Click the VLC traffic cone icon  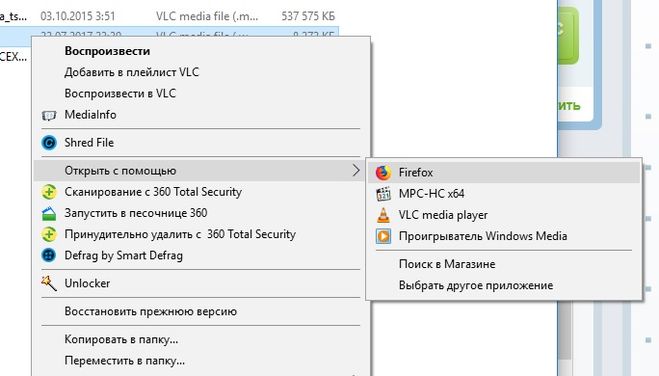click(383, 215)
